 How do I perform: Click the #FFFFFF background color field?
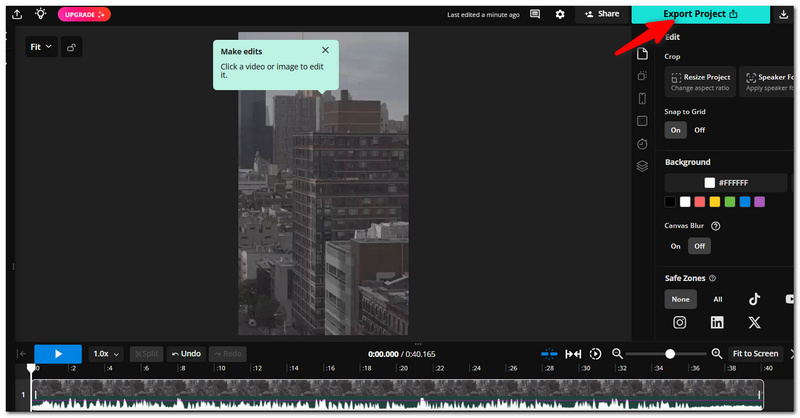click(x=726, y=183)
